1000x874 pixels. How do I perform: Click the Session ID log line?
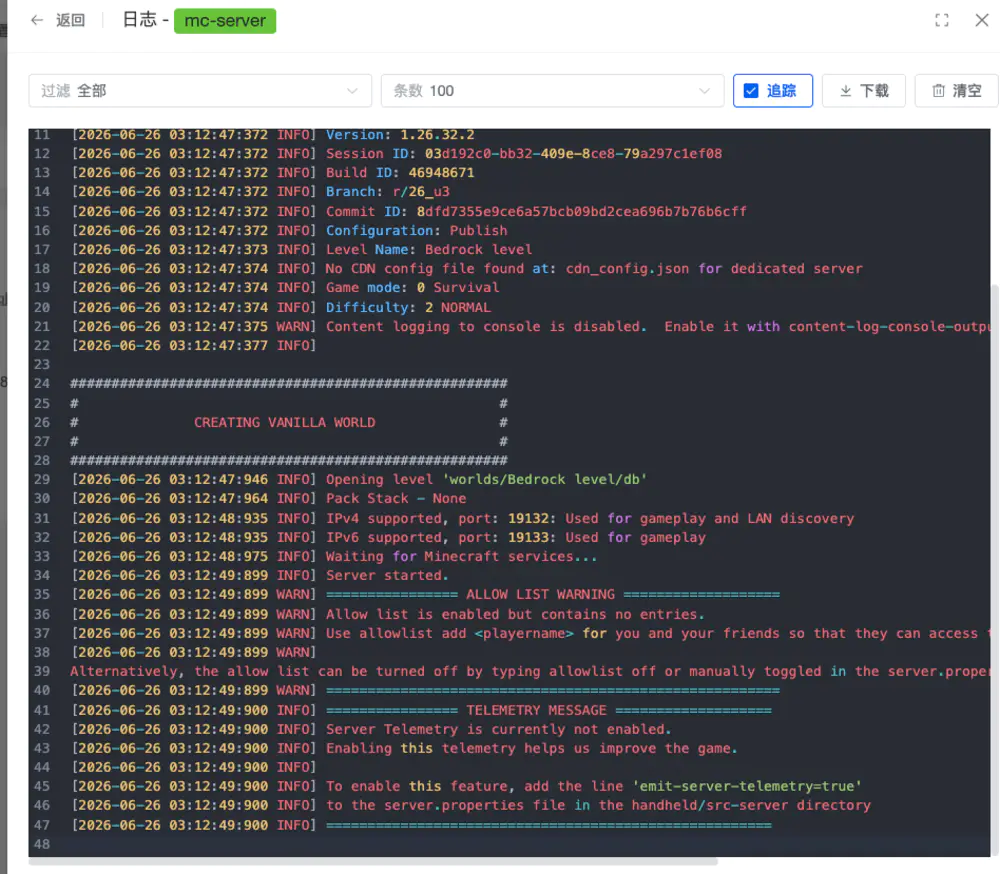tap(397, 154)
